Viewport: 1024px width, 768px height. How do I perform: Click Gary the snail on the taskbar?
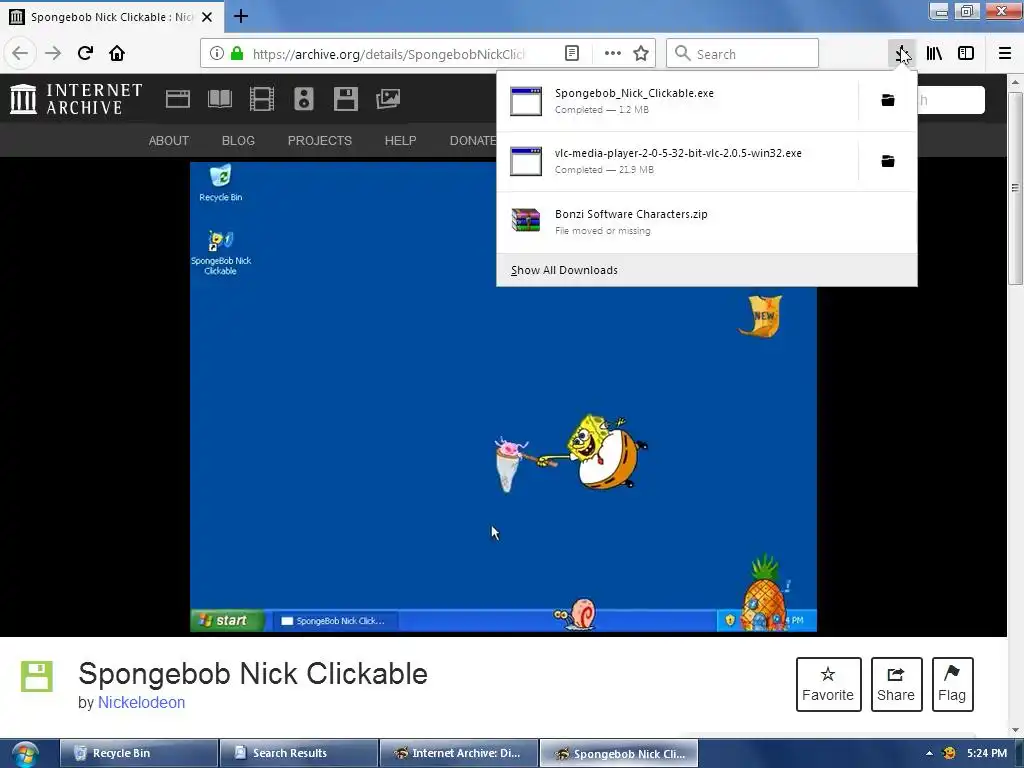575,614
